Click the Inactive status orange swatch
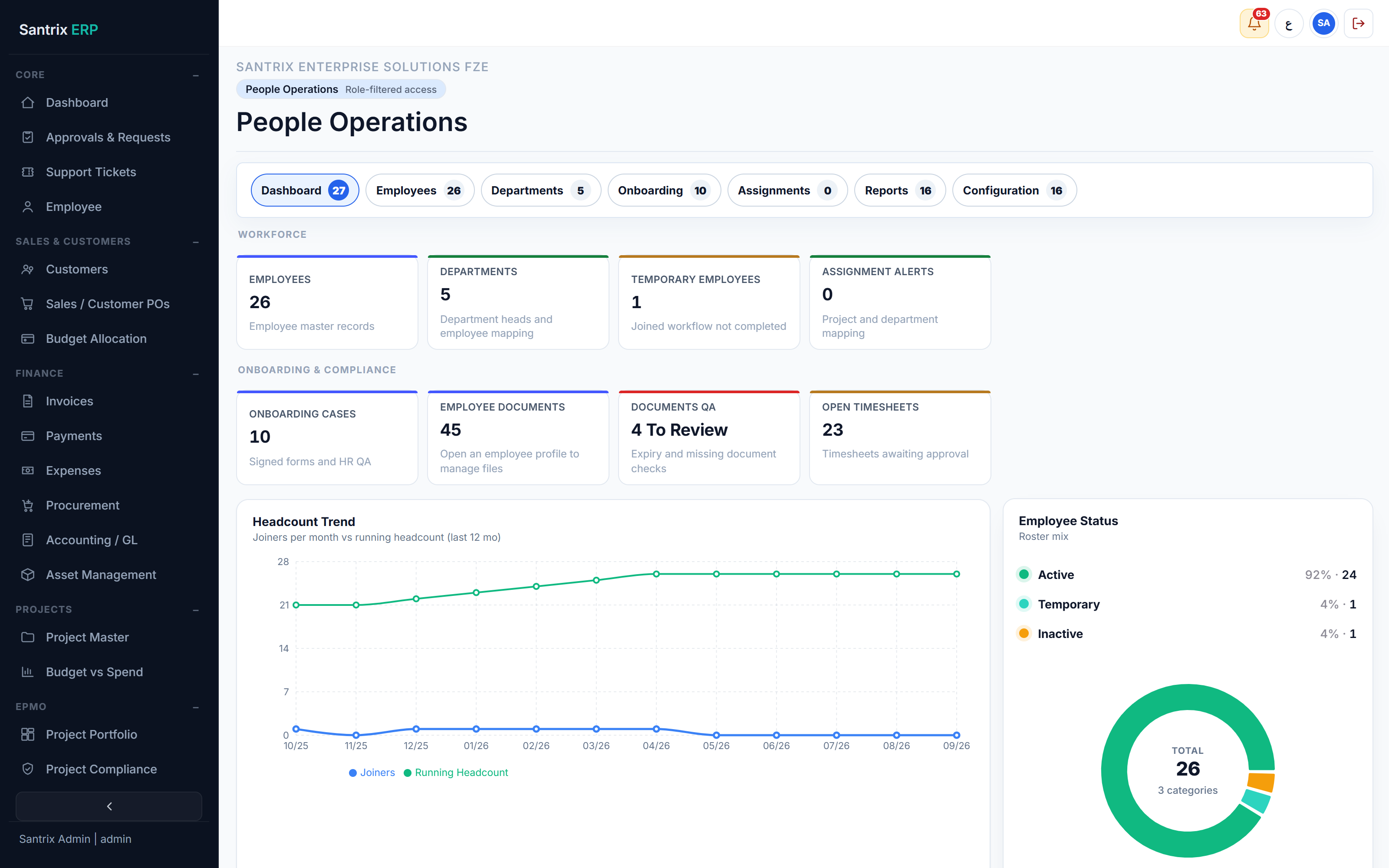Viewport: 1389px width, 868px height. [x=1024, y=633]
